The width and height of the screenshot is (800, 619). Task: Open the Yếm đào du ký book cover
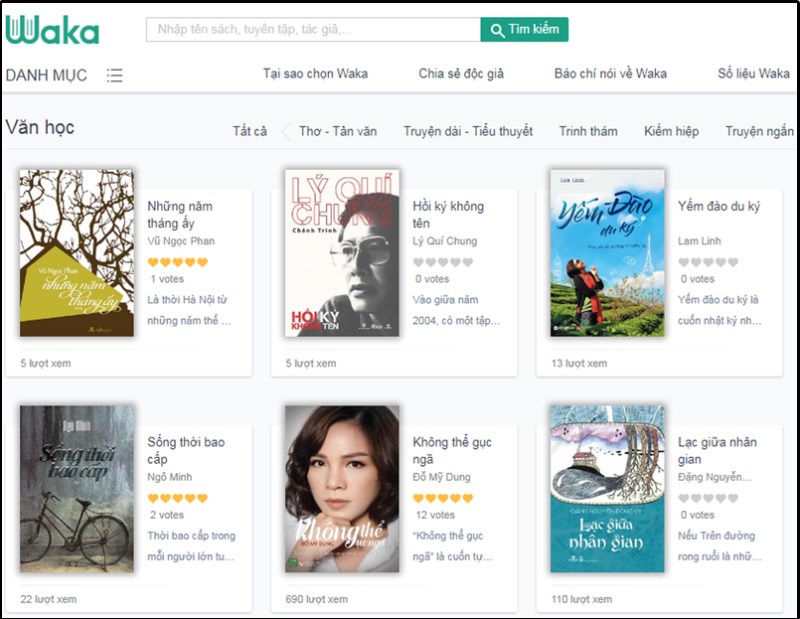[x=607, y=253]
